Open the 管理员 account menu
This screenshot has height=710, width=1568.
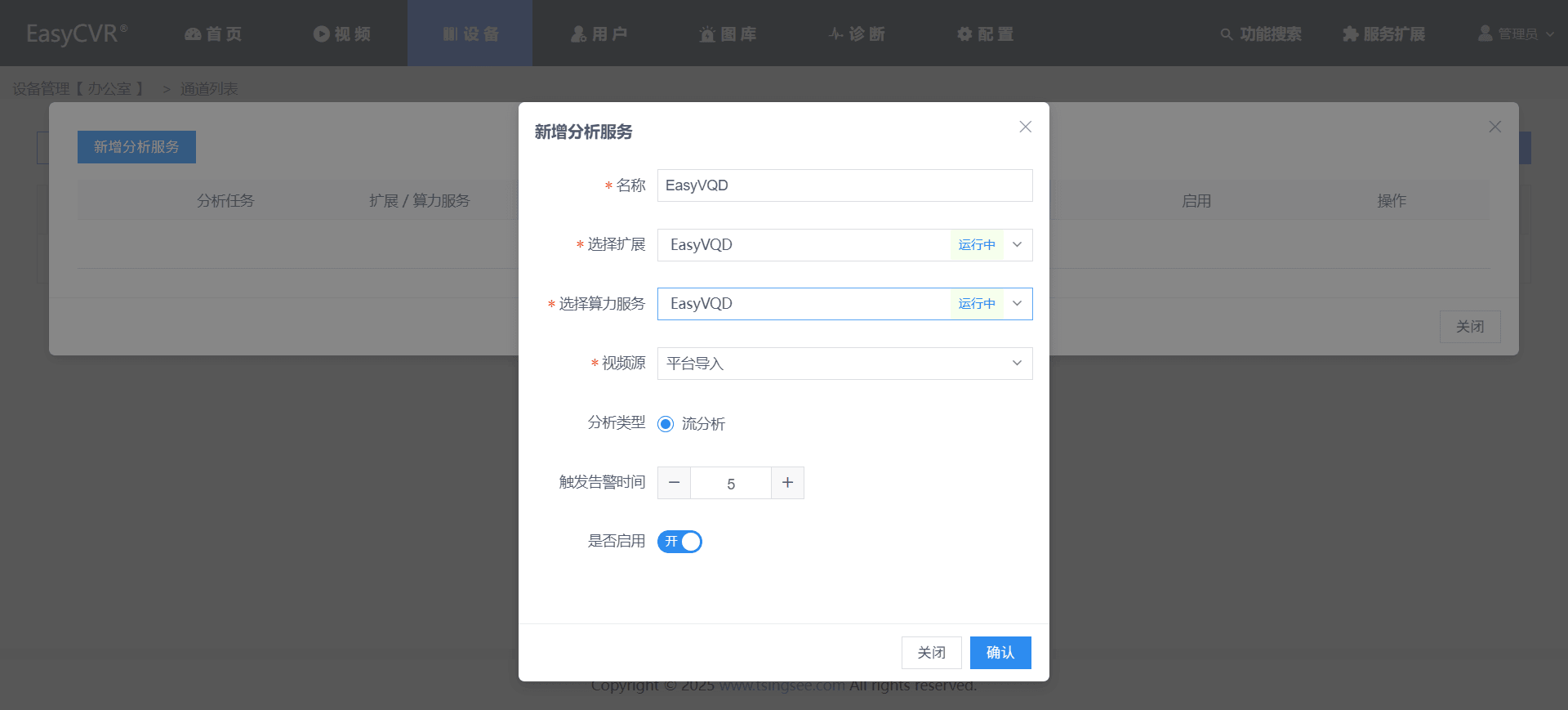[x=1516, y=33]
